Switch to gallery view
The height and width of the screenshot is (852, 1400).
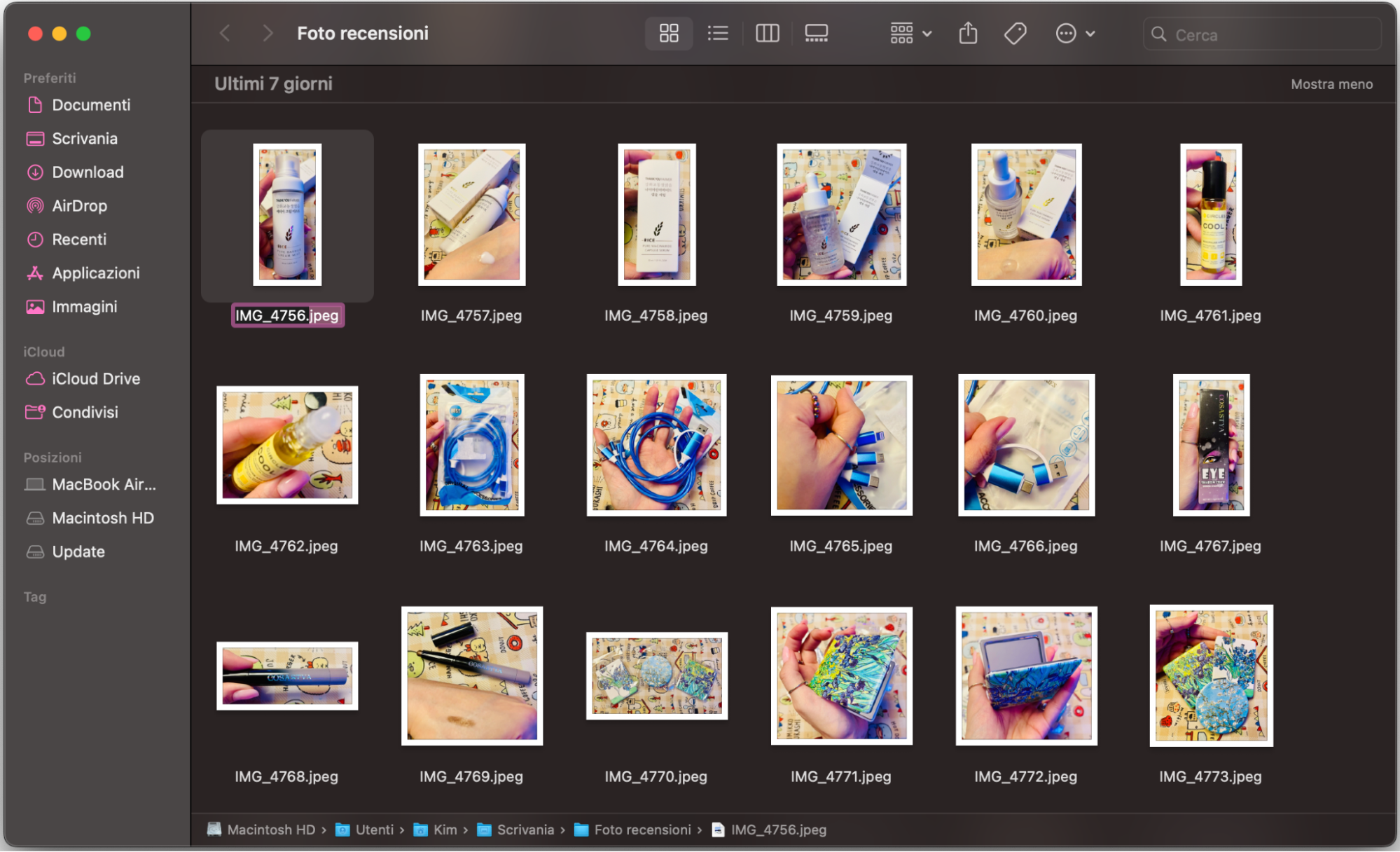coord(816,33)
